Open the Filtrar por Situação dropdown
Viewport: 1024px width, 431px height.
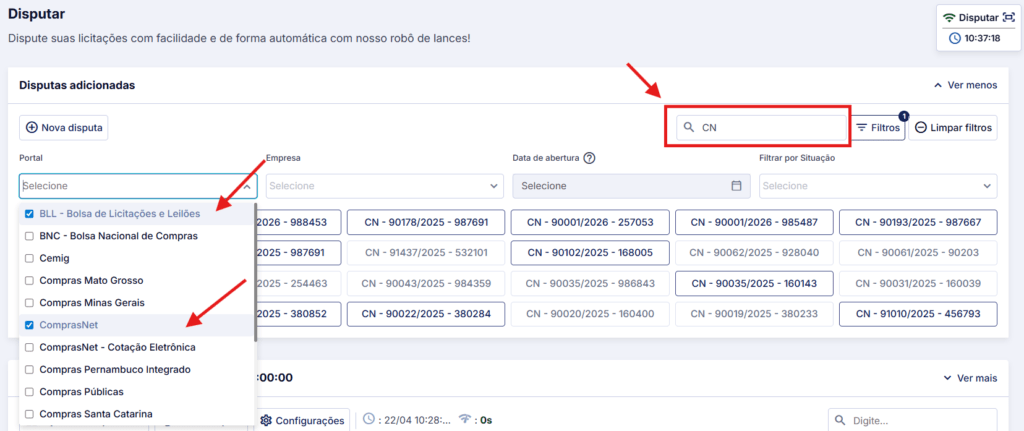pyautogui.click(x=877, y=186)
